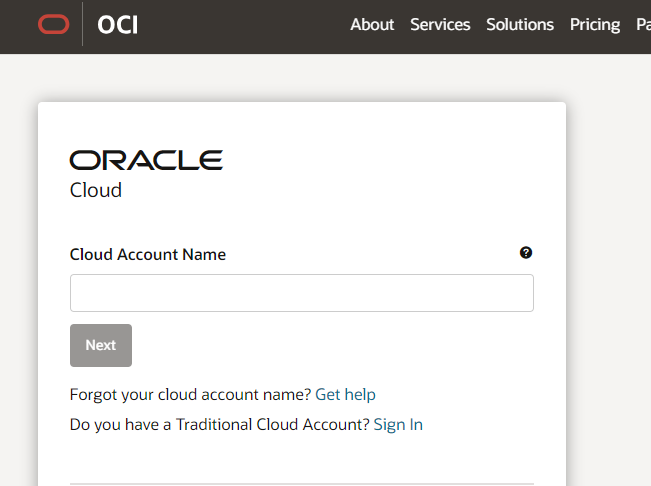Open the About menu
The image size is (651, 486).
pyautogui.click(x=372, y=25)
